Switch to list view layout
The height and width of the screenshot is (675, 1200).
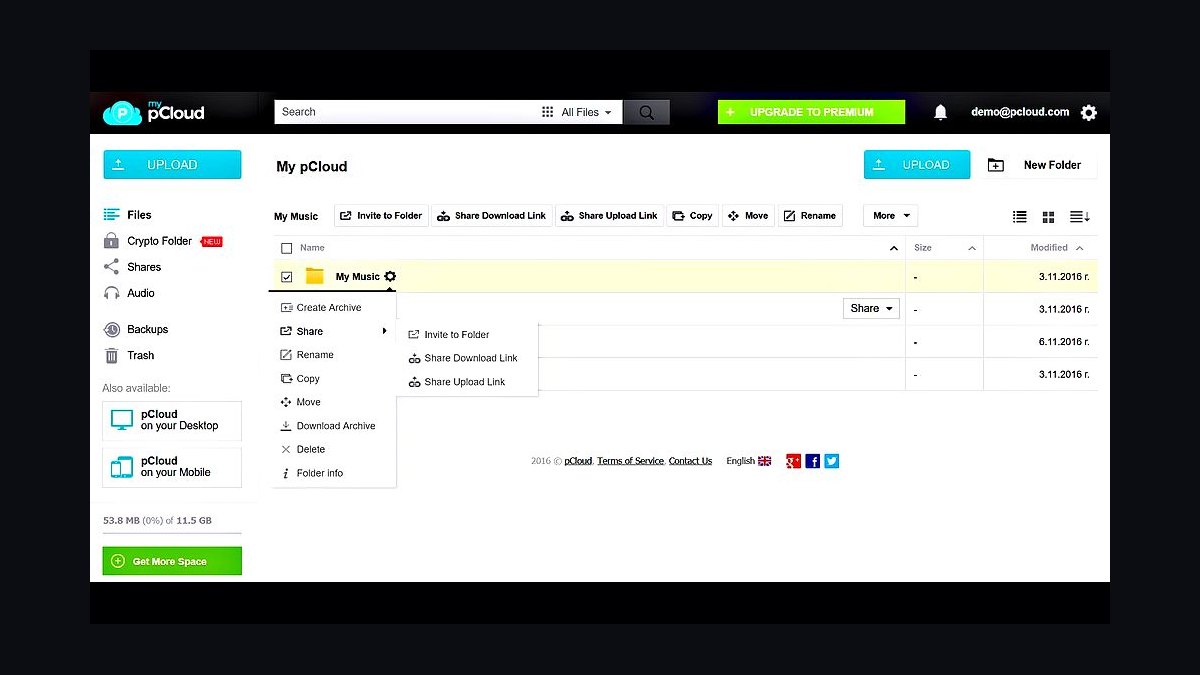1020,216
